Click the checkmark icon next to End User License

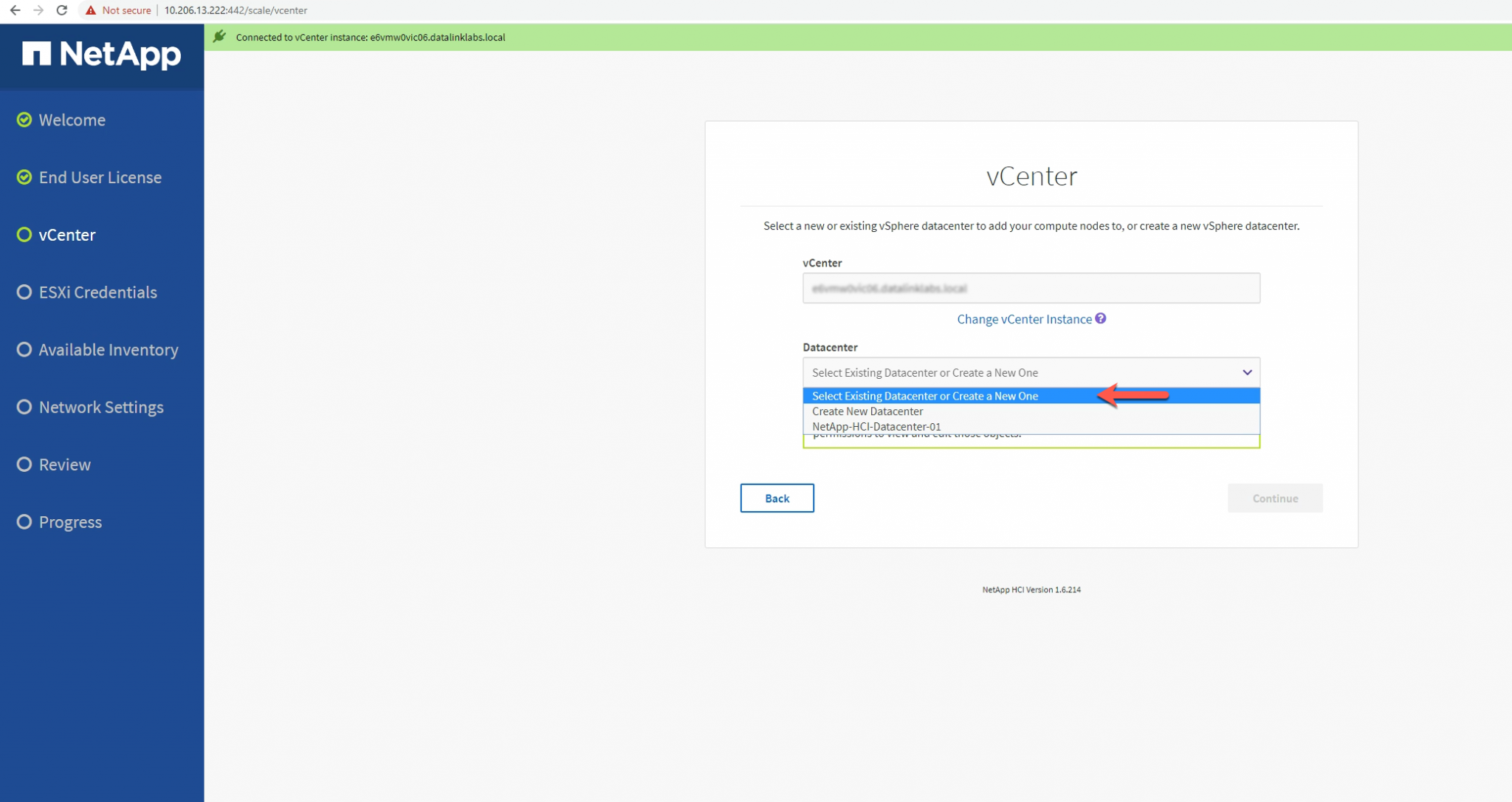point(24,177)
